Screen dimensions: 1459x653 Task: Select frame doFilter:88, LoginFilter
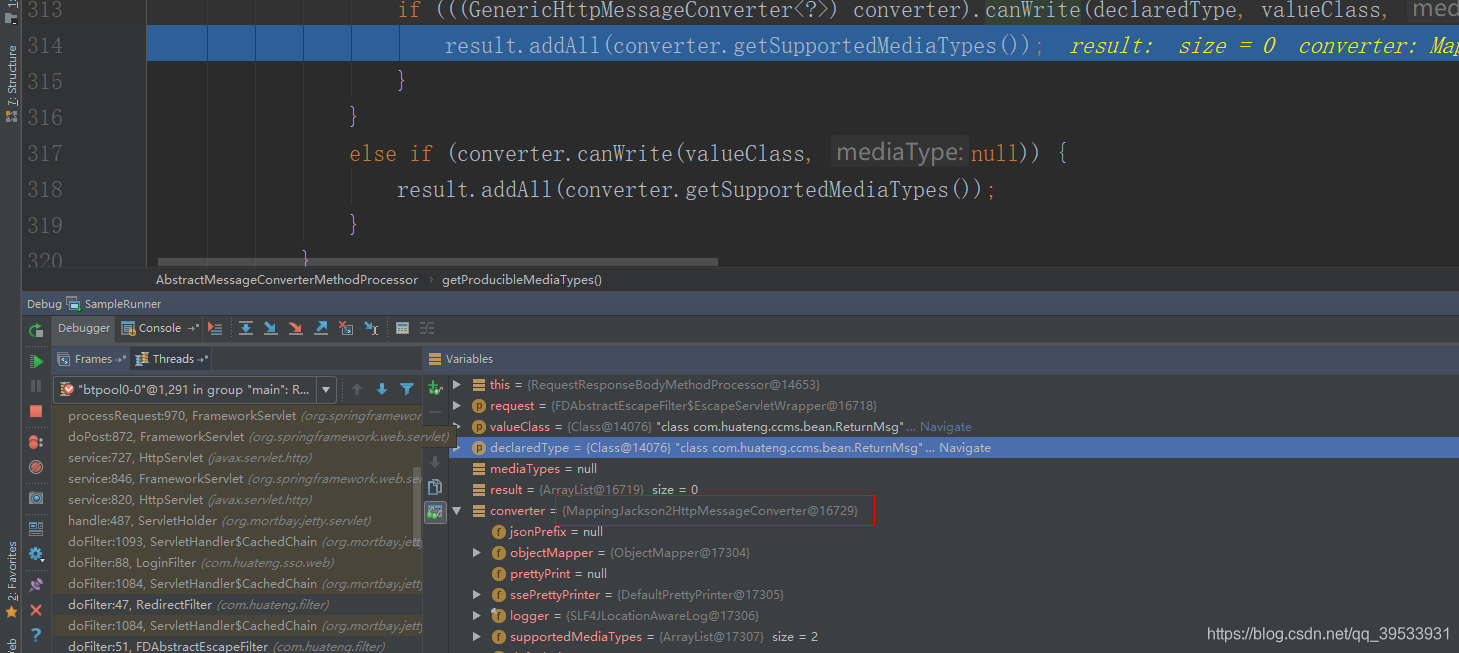[237, 562]
